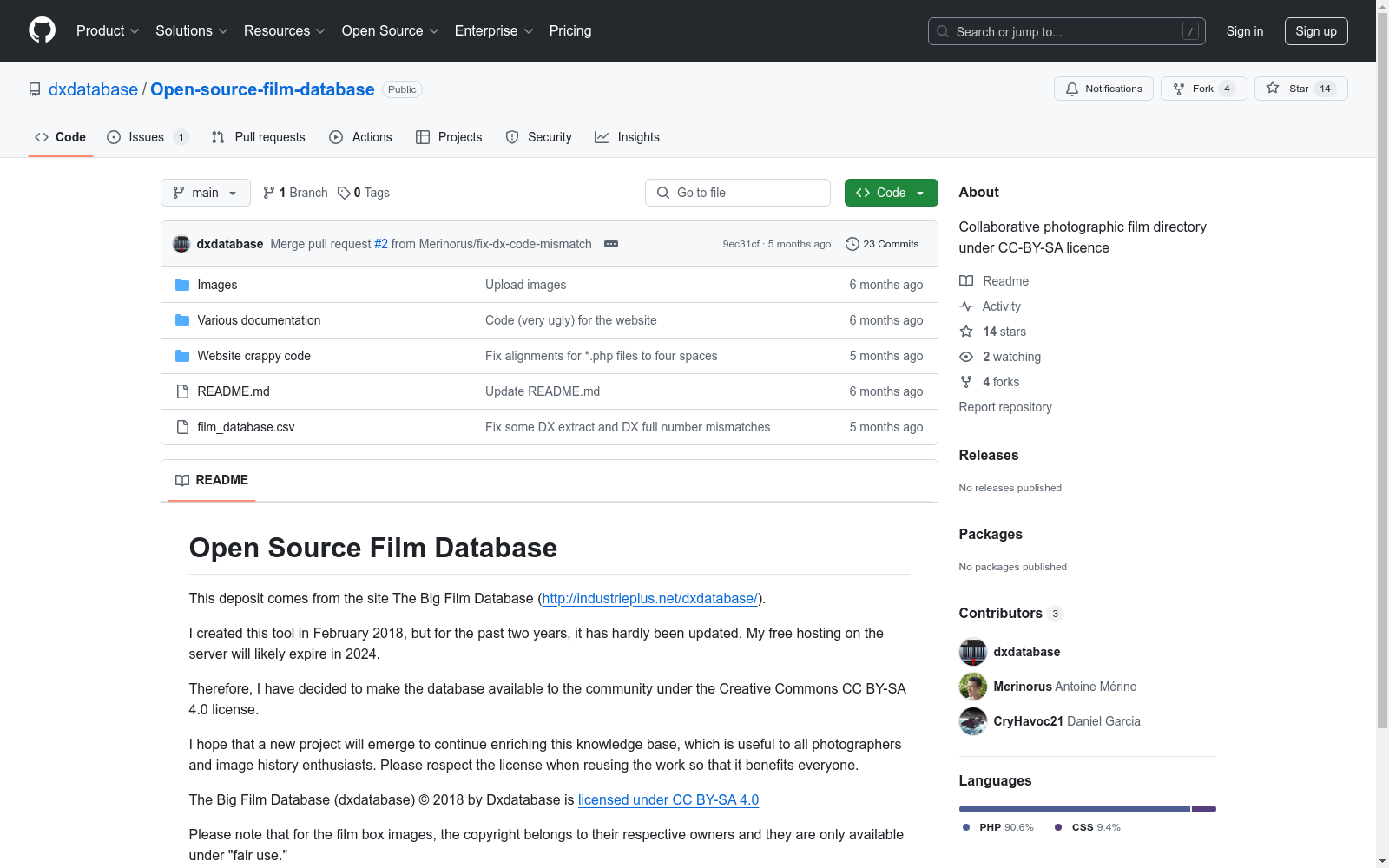Click the repository icon beside dxdatabase
Viewport: 1389px width, 868px height.
(x=35, y=89)
